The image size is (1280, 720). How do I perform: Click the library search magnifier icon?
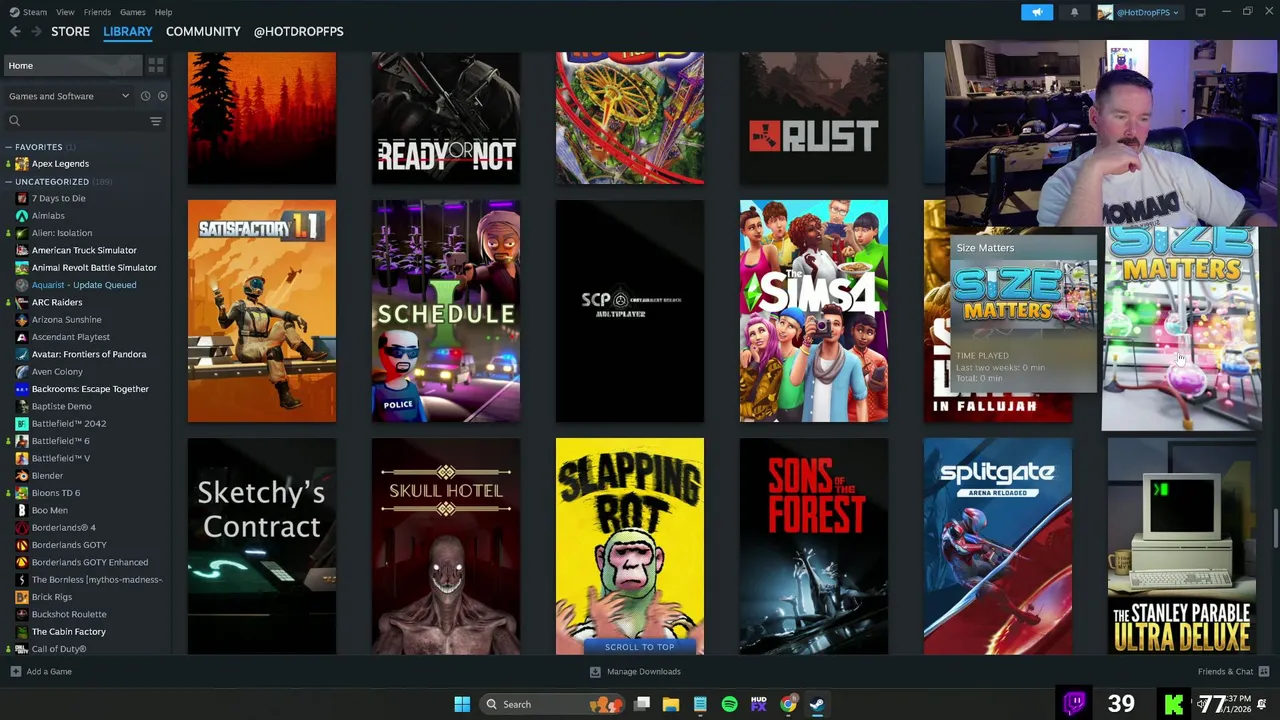point(14,121)
